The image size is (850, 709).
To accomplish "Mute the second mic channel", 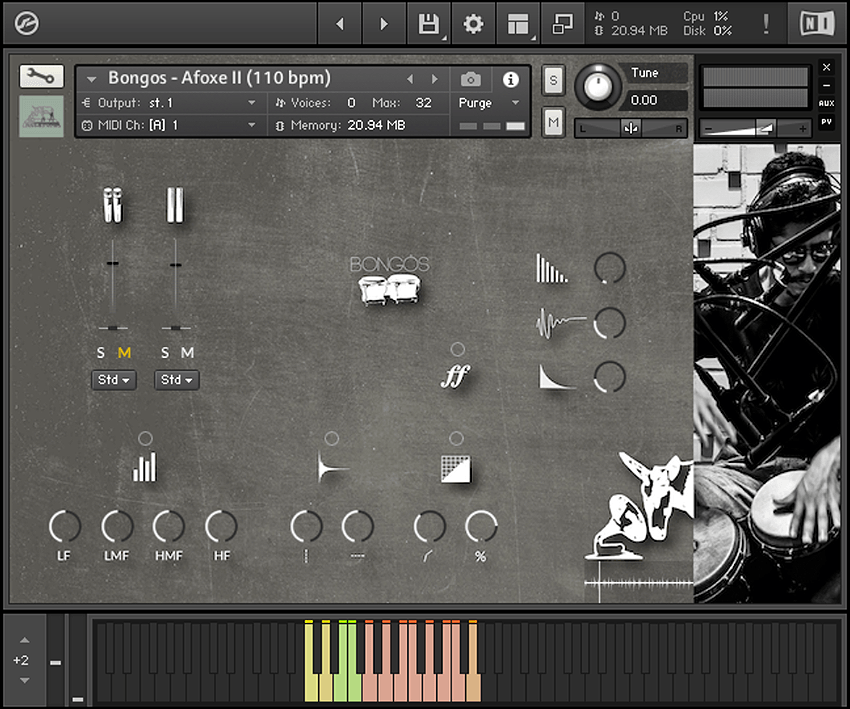I will [188, 353].
